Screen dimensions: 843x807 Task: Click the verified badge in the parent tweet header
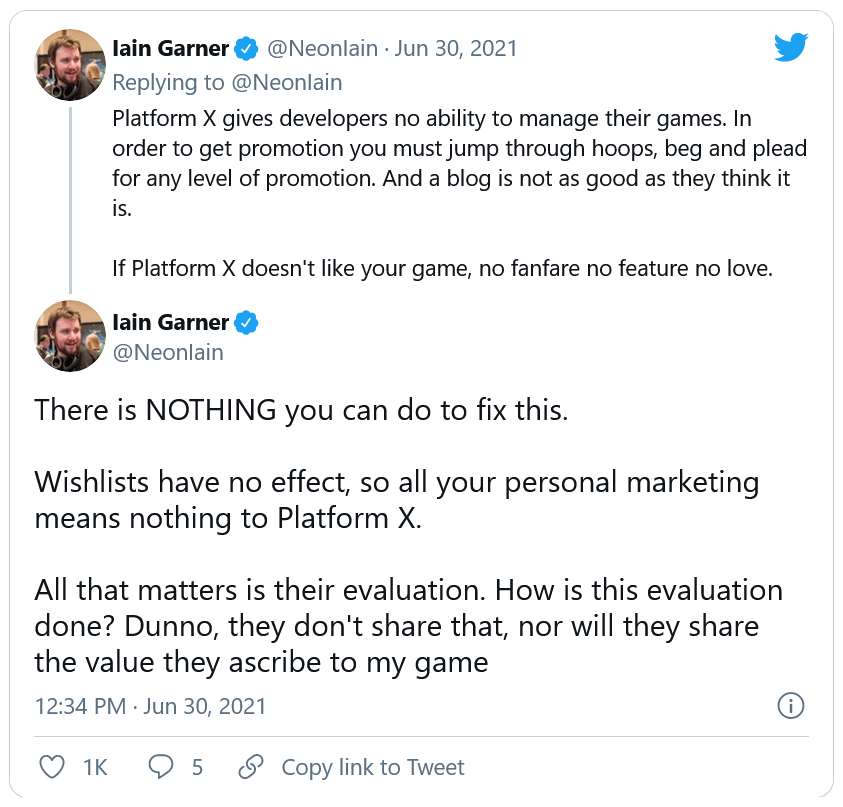coord(248,48)
